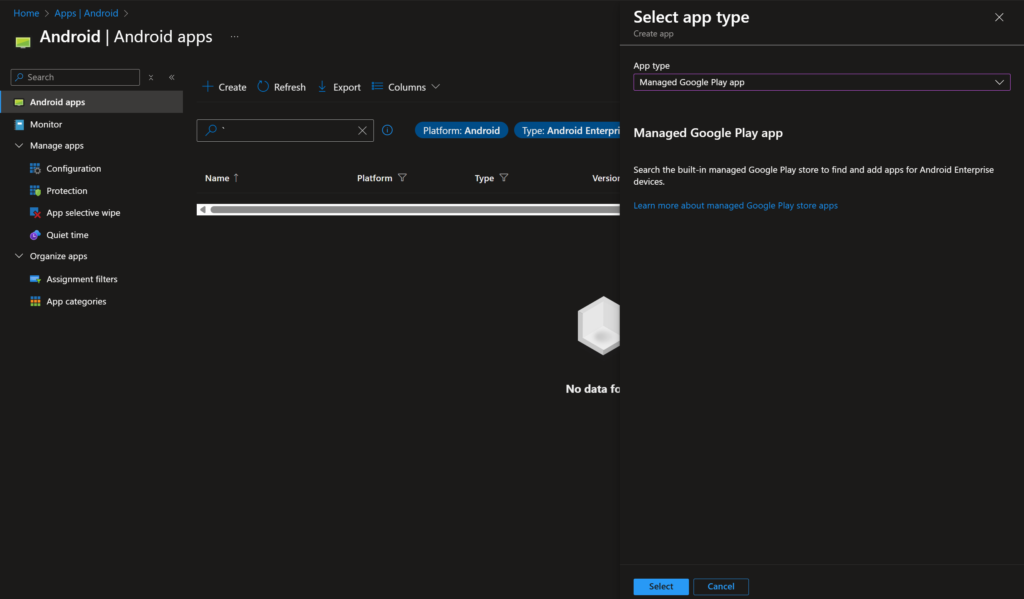Open Quiet time page
This screenshot has height=599, width=1024.
click(x=67, y=235)
